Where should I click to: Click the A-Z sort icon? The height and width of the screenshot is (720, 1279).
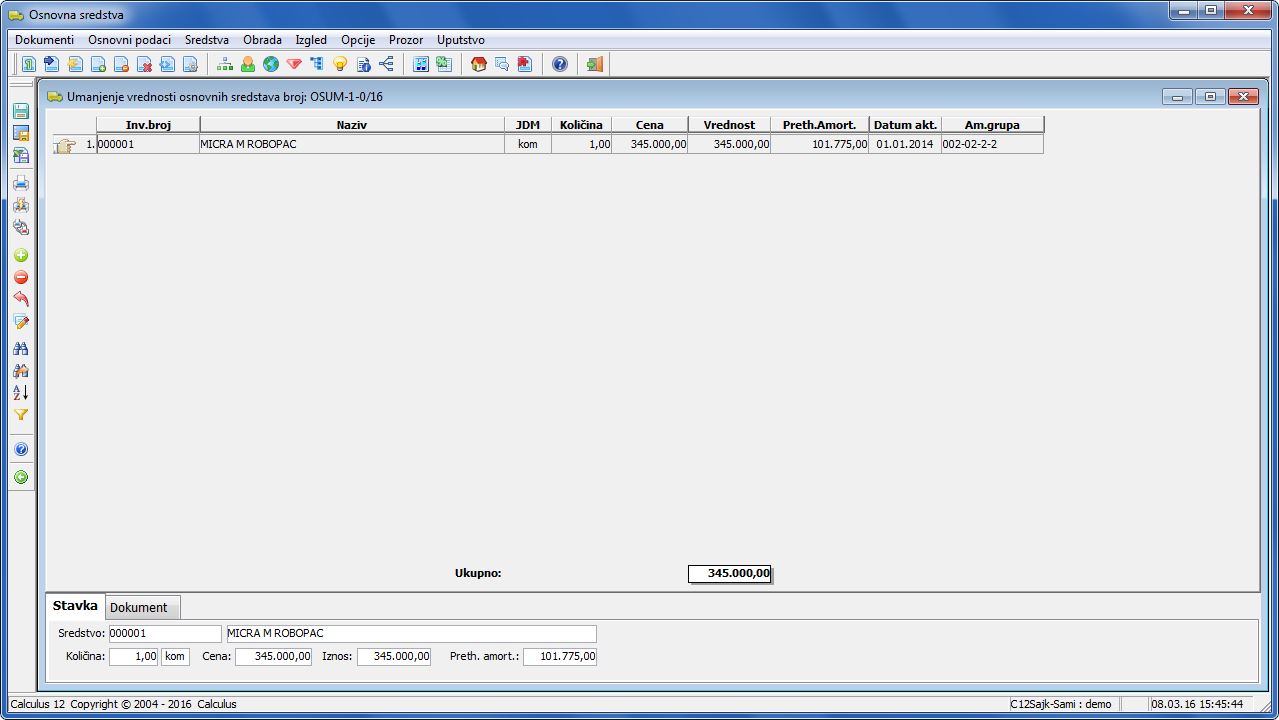pos(21,392)
